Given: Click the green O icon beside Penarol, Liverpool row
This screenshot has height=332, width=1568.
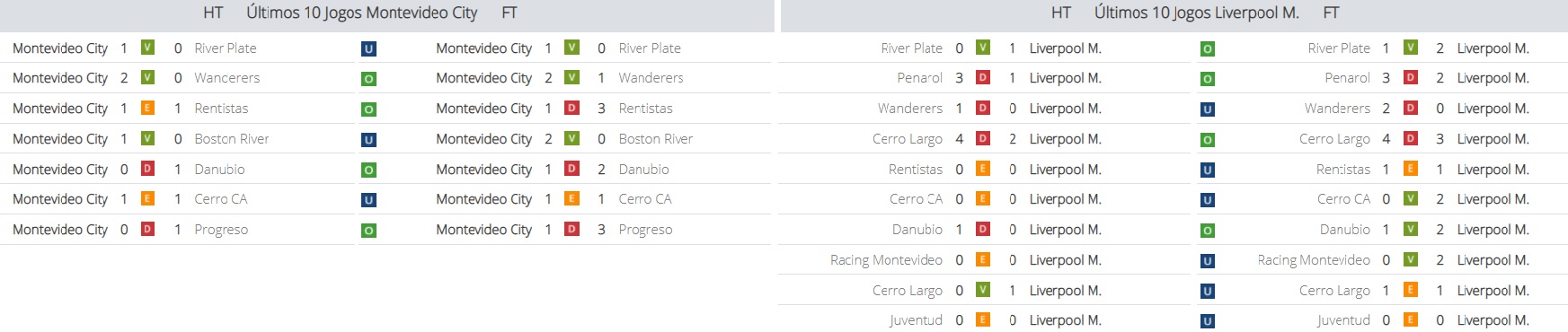Looking at the screenshot, I should click(1208, 79).
